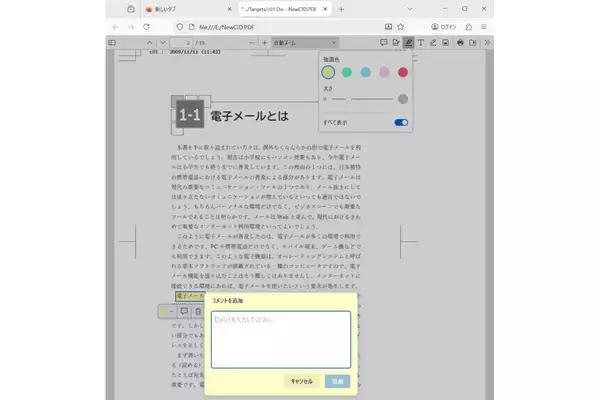Click the ログイン account button
Viewport: 600px width, 400px height.
coord(444,27)
